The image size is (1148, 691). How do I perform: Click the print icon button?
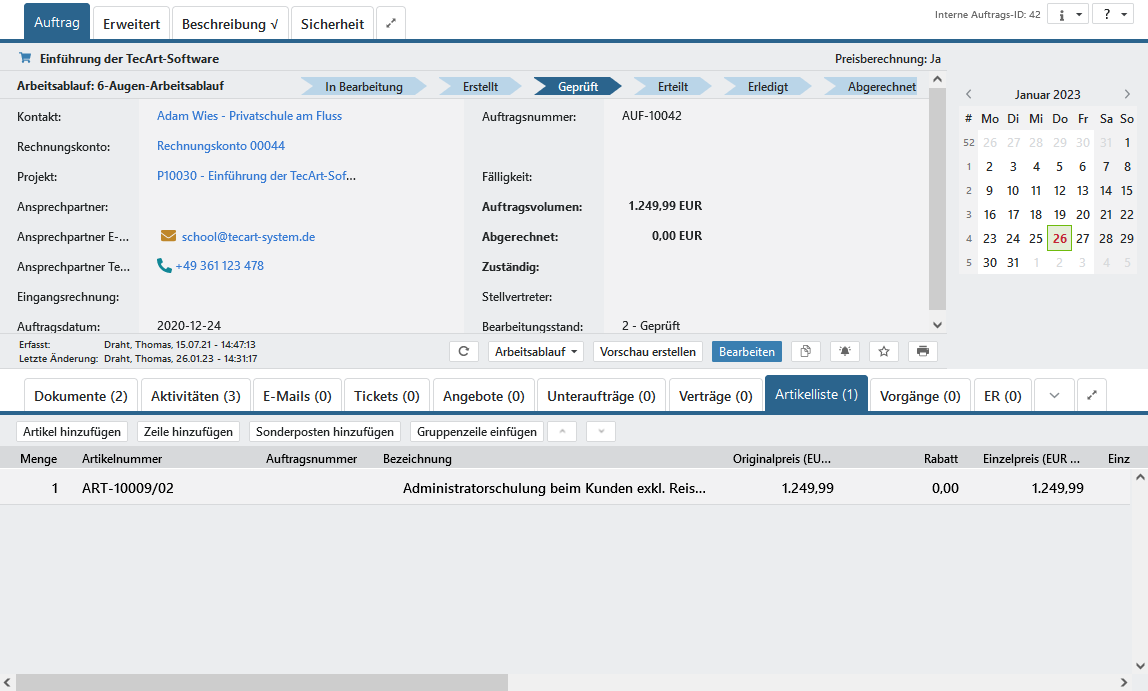tap(923, 352)
